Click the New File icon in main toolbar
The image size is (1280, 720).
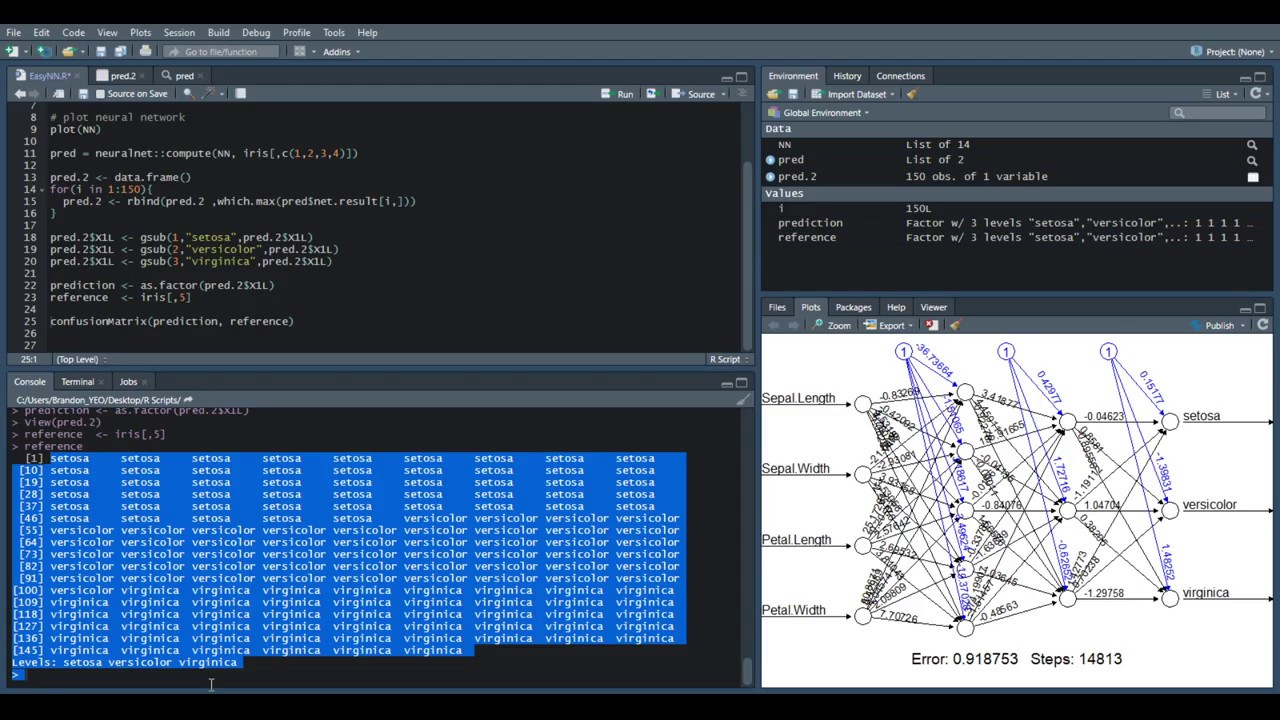(11, 51)
